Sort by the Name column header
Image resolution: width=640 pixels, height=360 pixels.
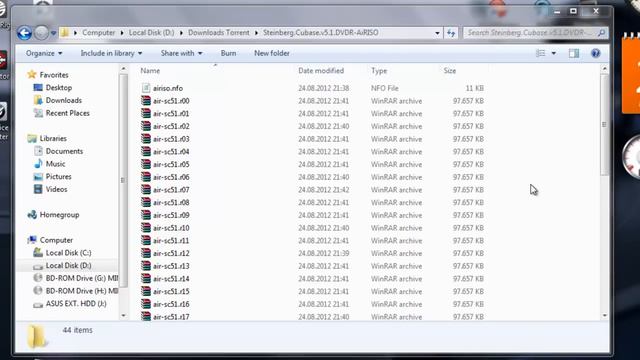(x=150, y=71)
